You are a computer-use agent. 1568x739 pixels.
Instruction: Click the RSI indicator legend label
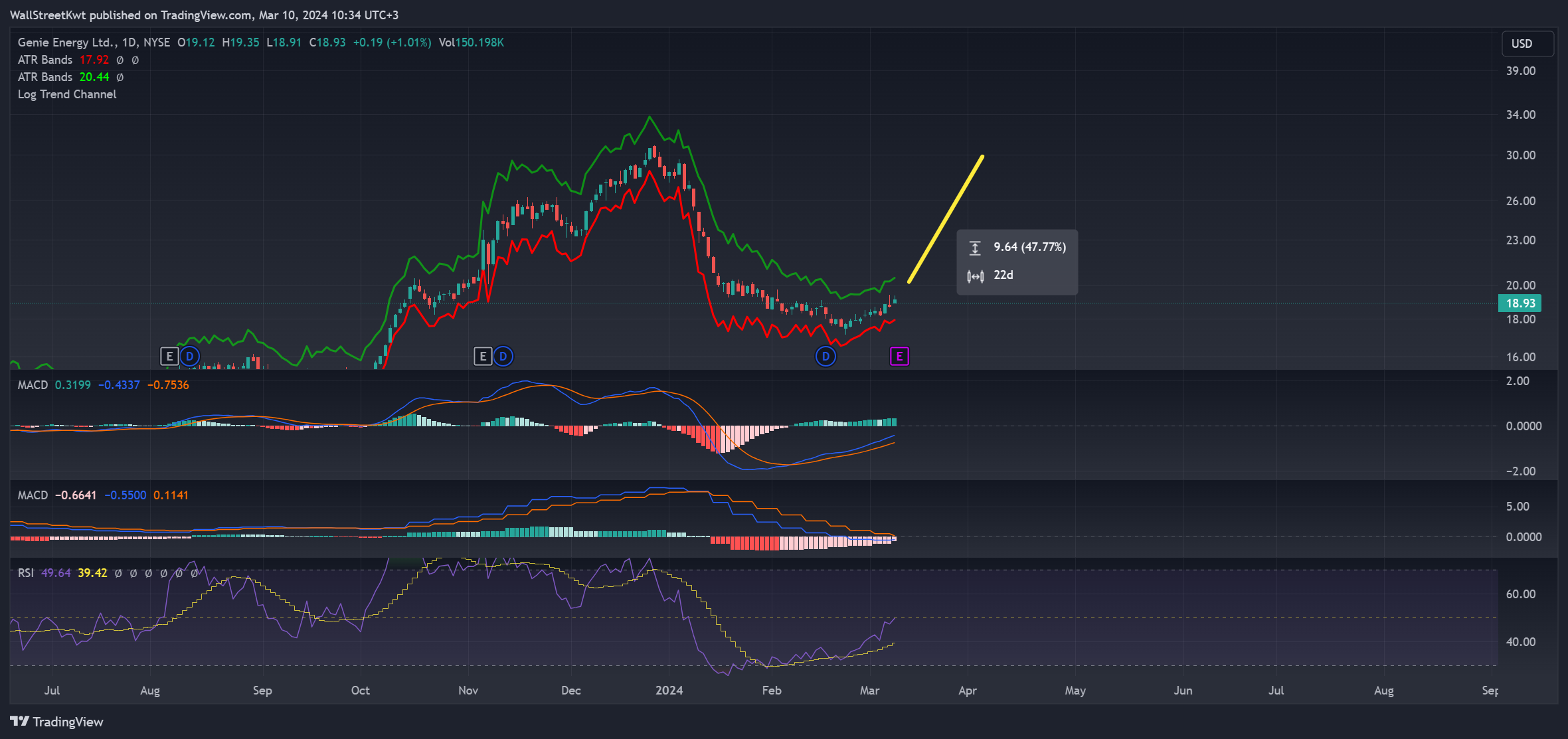(25, 573)
